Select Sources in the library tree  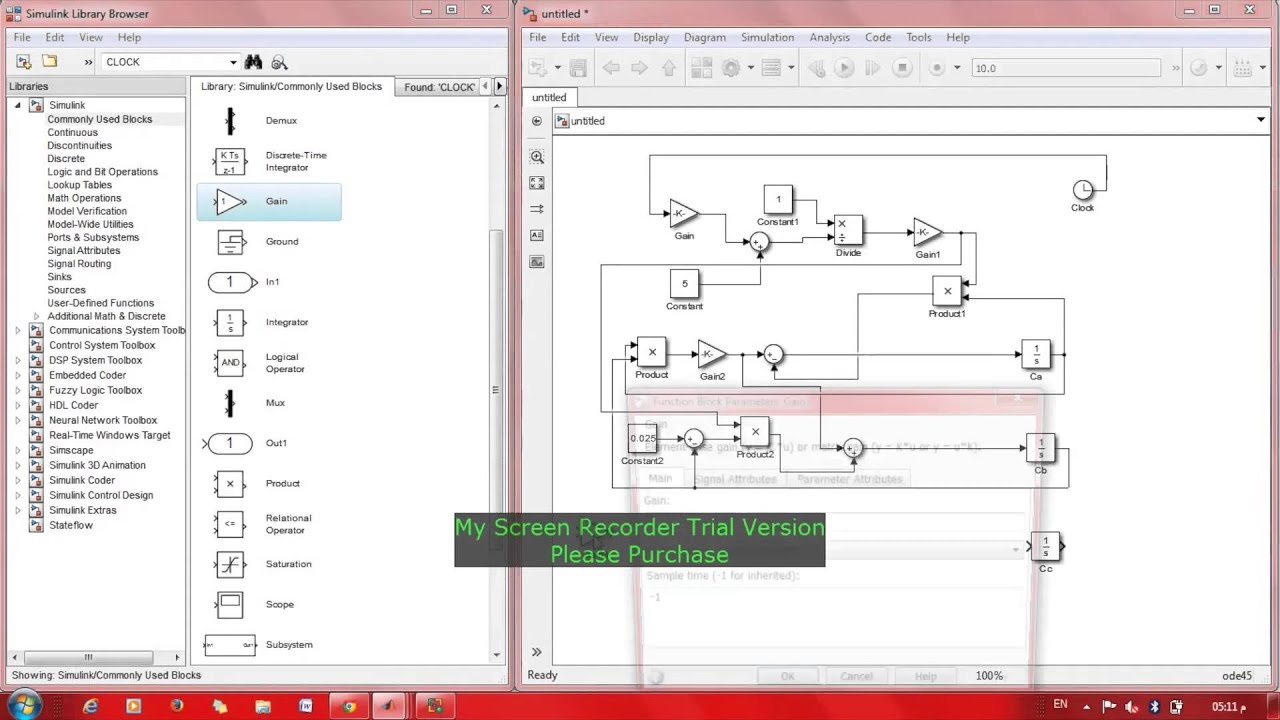[x=66, y=290]
